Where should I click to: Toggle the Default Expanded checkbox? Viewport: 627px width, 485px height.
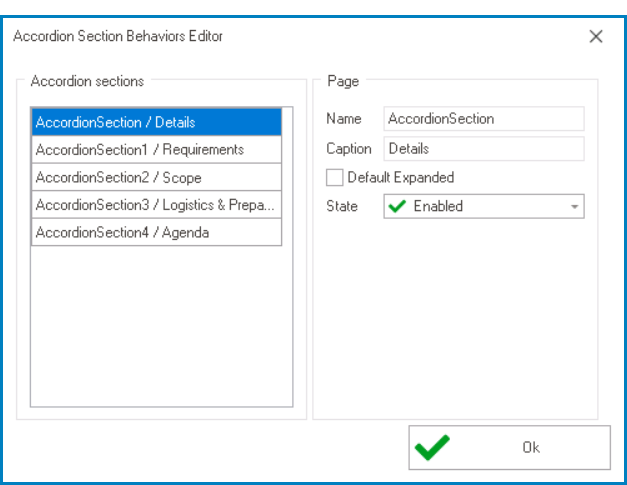tap(335, 178)
